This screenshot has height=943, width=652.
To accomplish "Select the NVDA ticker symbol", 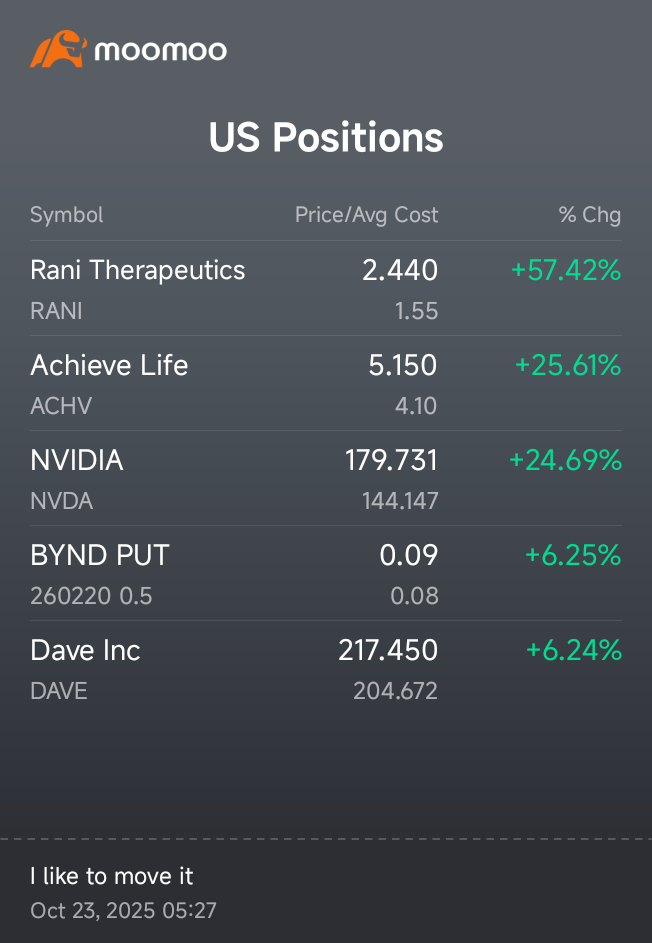I will [61, 501].
